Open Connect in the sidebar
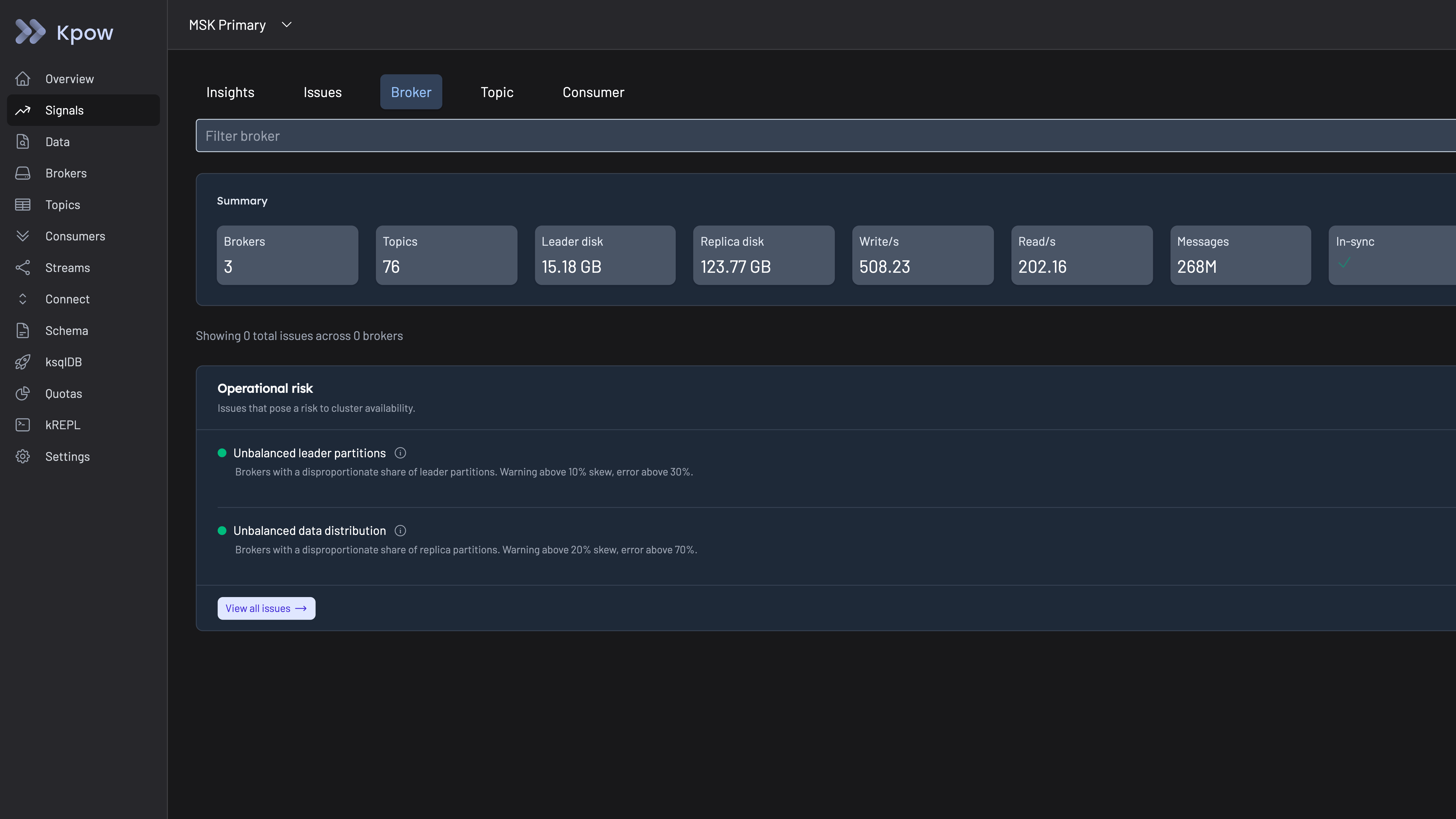 pyautogui.click(x=84, y=299)
